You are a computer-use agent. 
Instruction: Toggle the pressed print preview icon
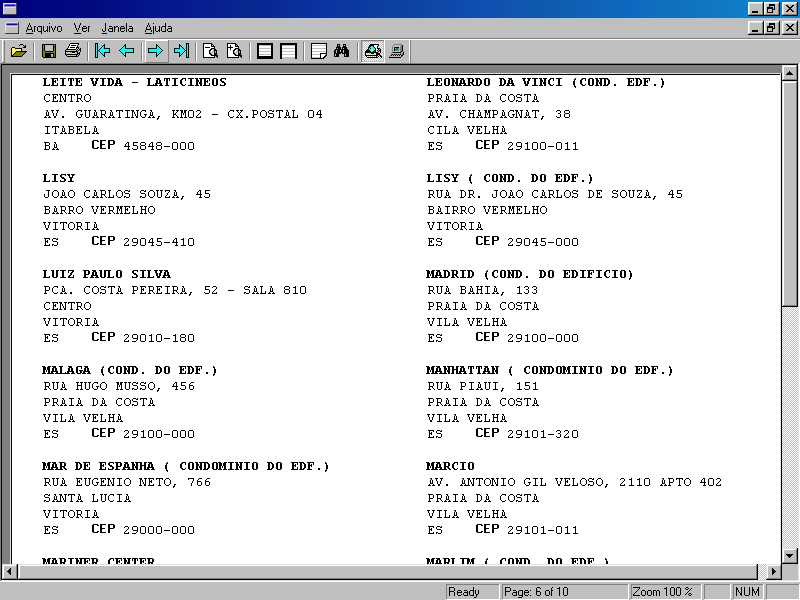(x=373, y=51)
